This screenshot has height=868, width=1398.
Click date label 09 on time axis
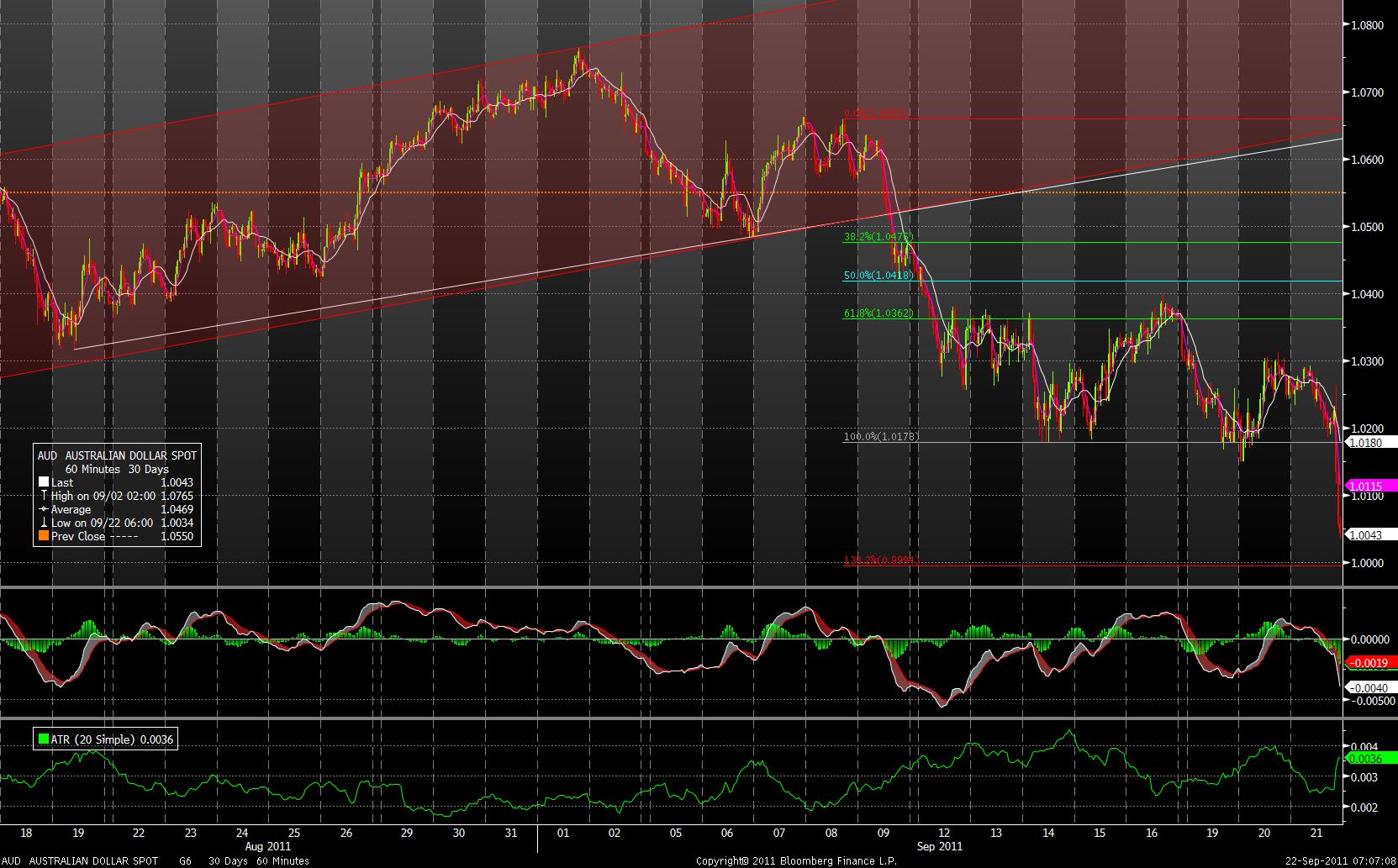pyautogui.click(x=884, y=834)
